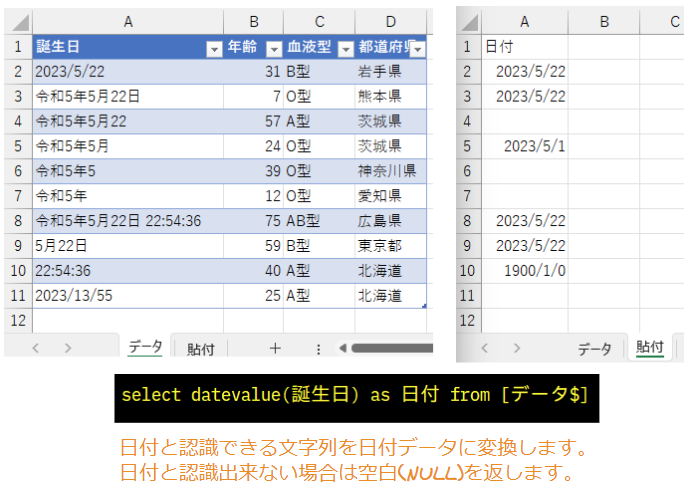Click cell containing 令和5年5 in row 6
The height and width of the screenshot is (489, 687).
pos(128,171)
